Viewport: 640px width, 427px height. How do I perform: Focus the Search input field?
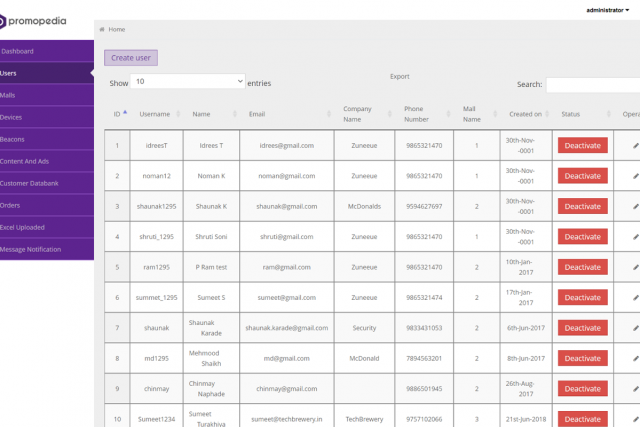coord(593,85)
